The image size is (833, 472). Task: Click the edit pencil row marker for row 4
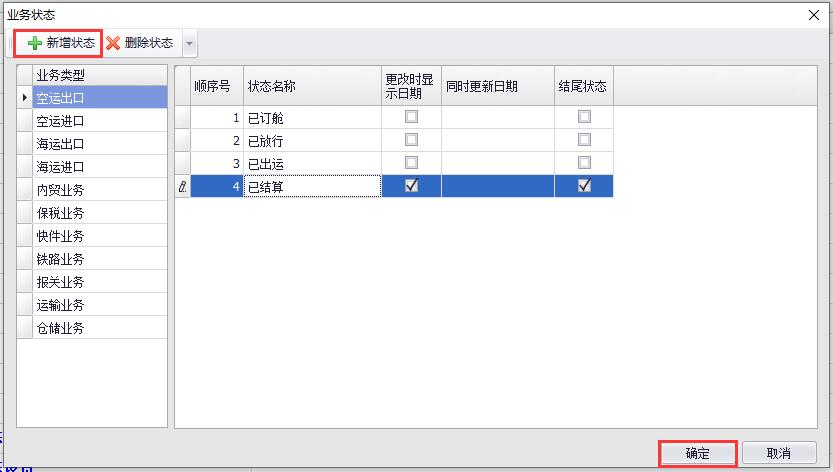(182, 186)
